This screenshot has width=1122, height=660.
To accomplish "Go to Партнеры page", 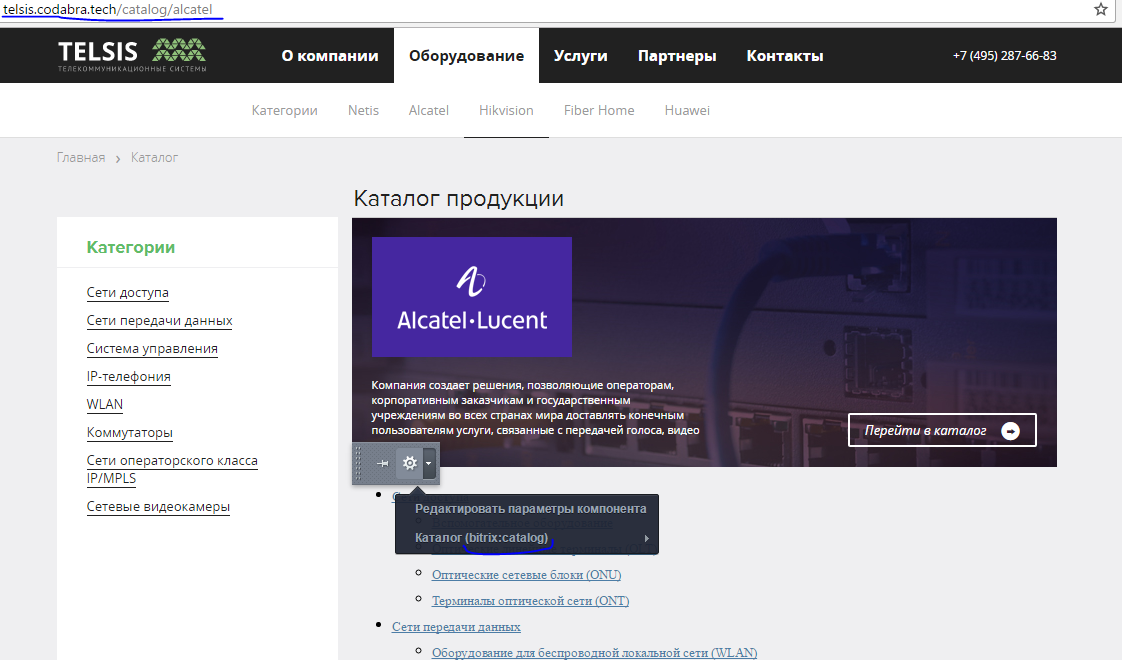I will [677, 56].
